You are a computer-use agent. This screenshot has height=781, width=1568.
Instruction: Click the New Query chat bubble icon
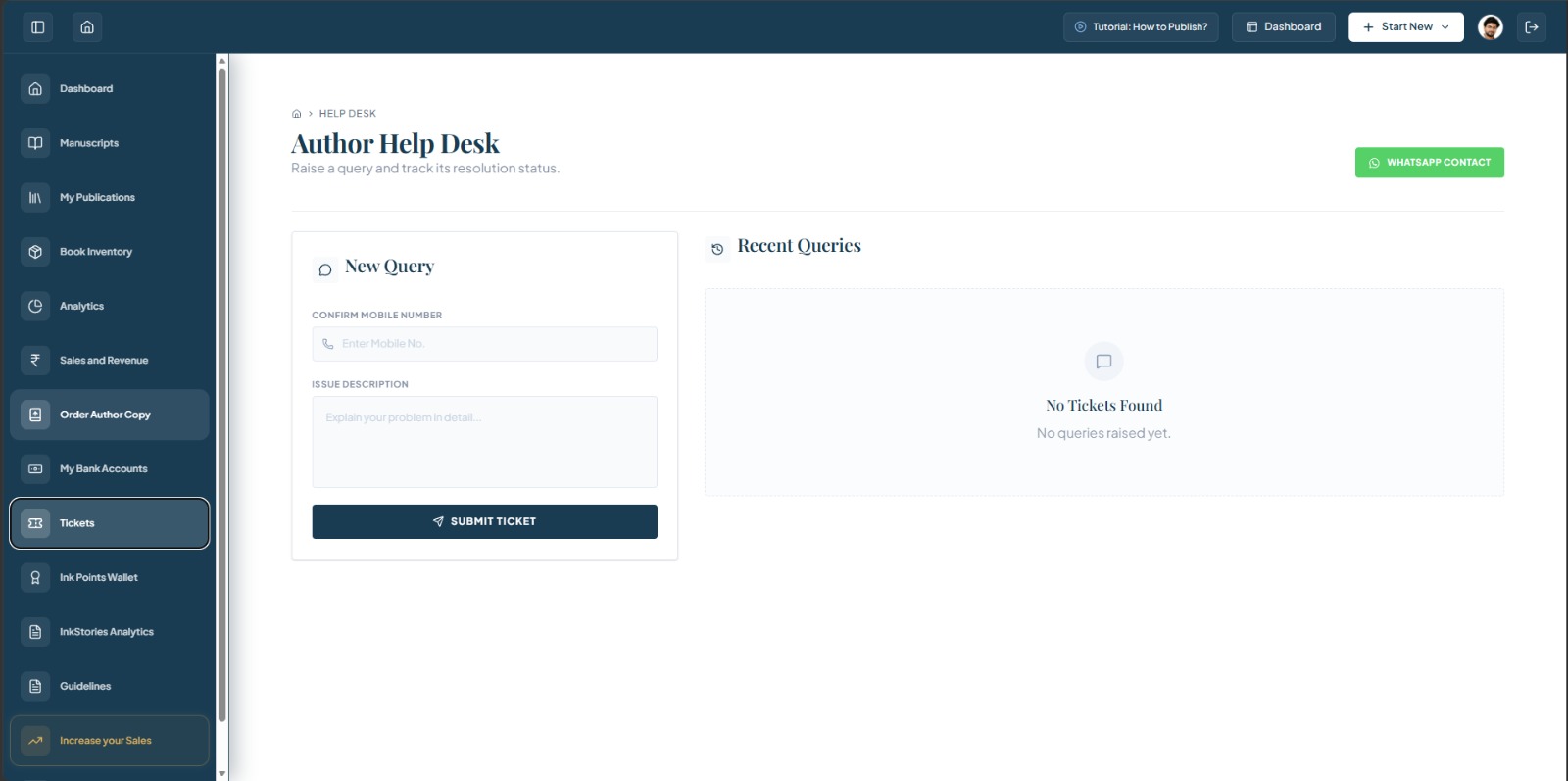click(x=325, y=269)
